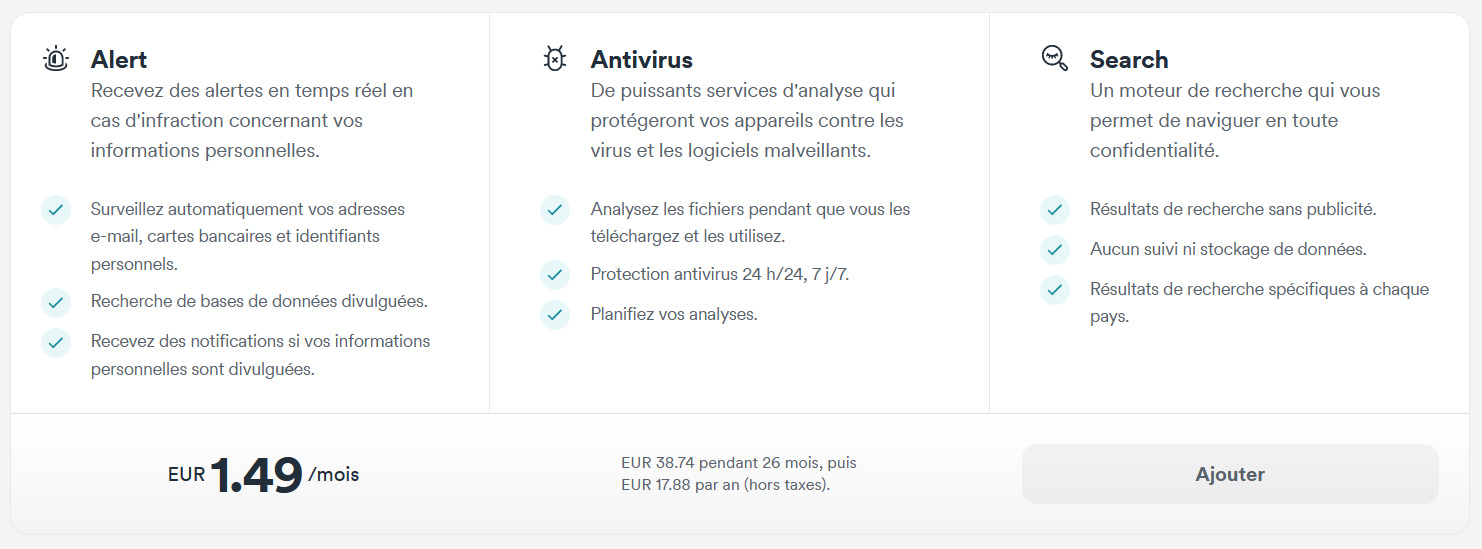Click checkmark next to leaked databases search

[56, 302]
